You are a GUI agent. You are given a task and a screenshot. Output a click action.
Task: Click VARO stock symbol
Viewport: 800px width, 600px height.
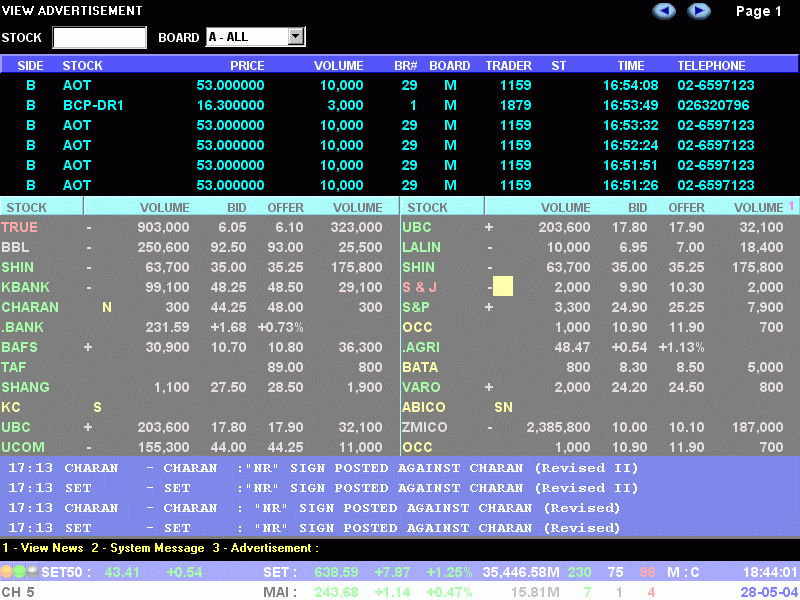coord(421,387)
